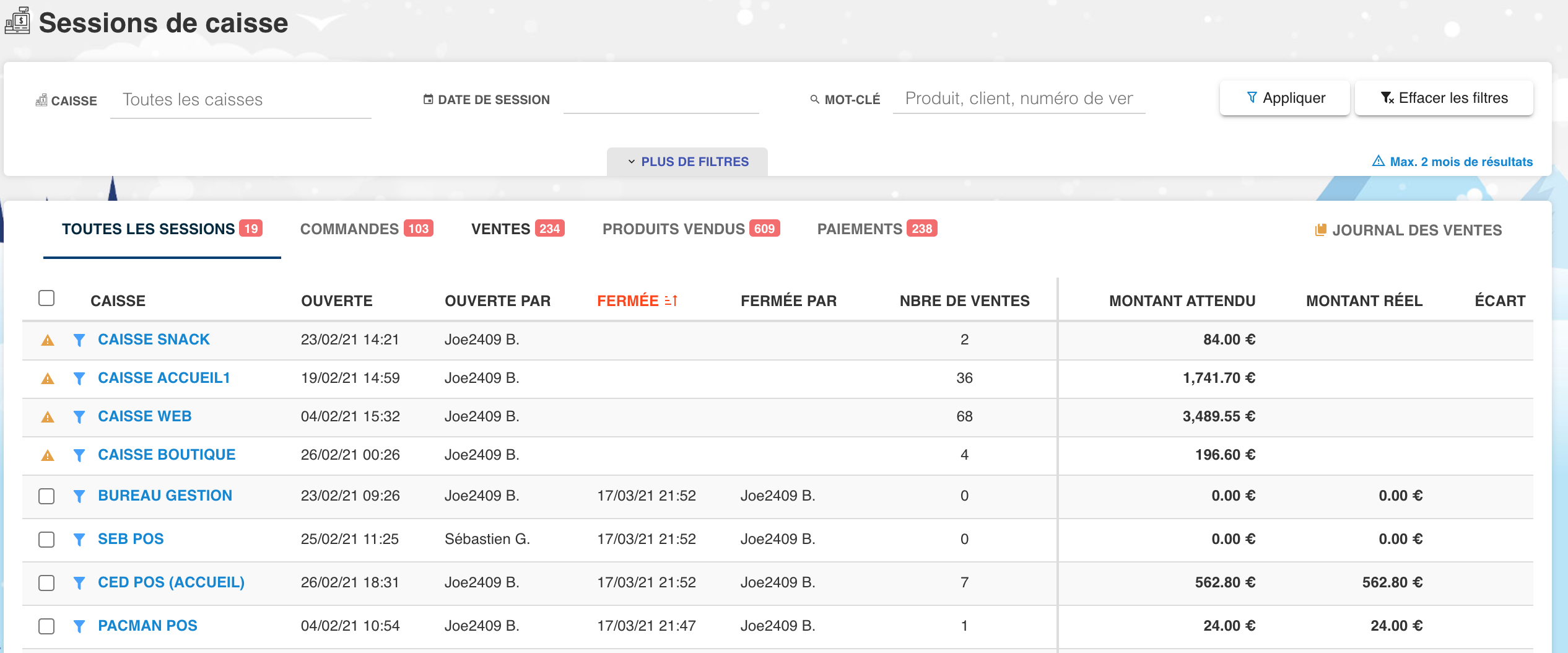Click the filter icon beside CAISSE WEB
The image size is (1568, 653).
(x=79, y=417)
